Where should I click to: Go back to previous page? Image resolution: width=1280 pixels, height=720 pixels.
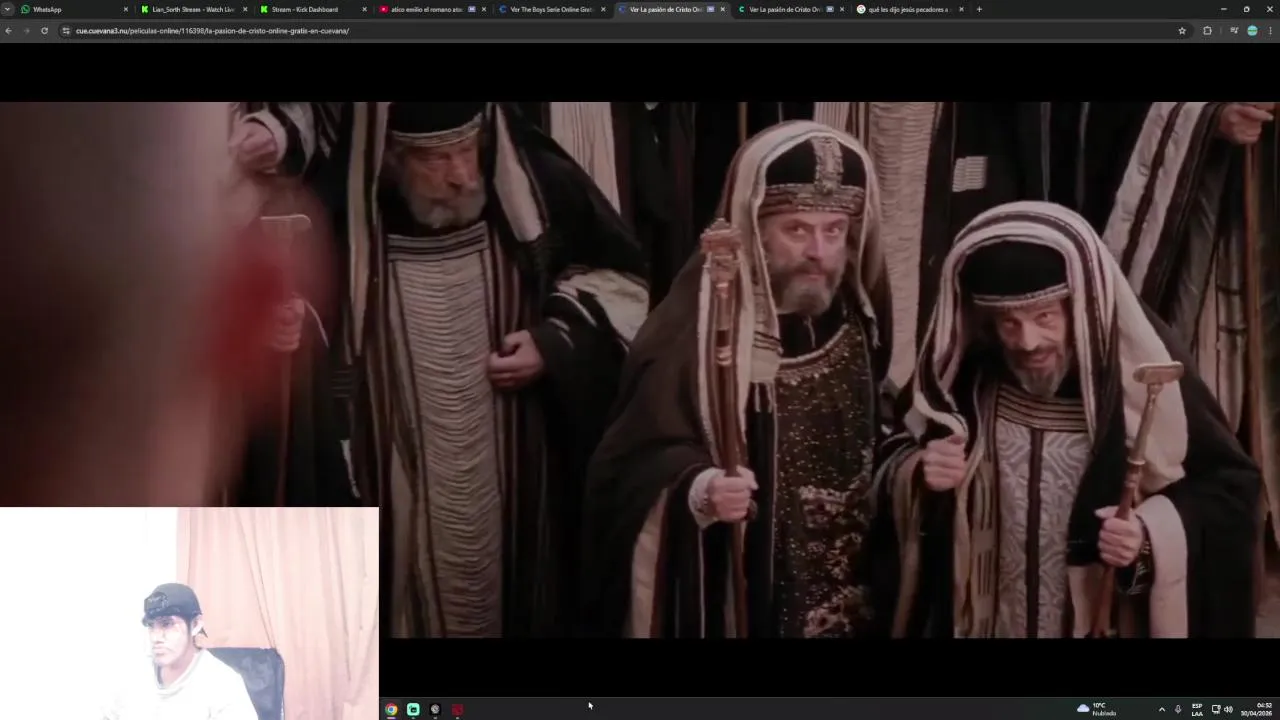8,31
